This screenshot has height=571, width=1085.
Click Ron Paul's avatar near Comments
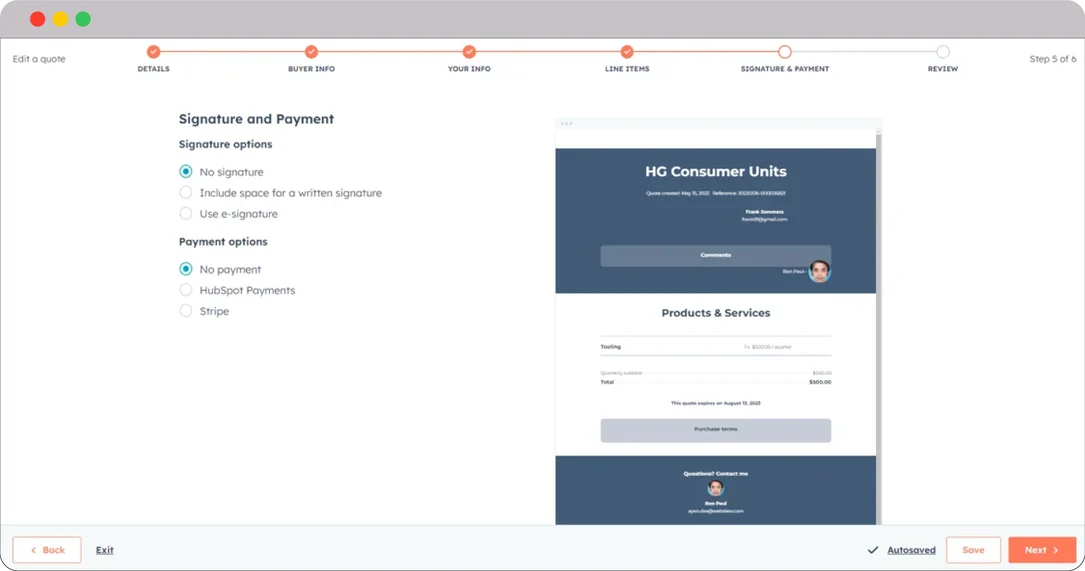click(819, 271)
